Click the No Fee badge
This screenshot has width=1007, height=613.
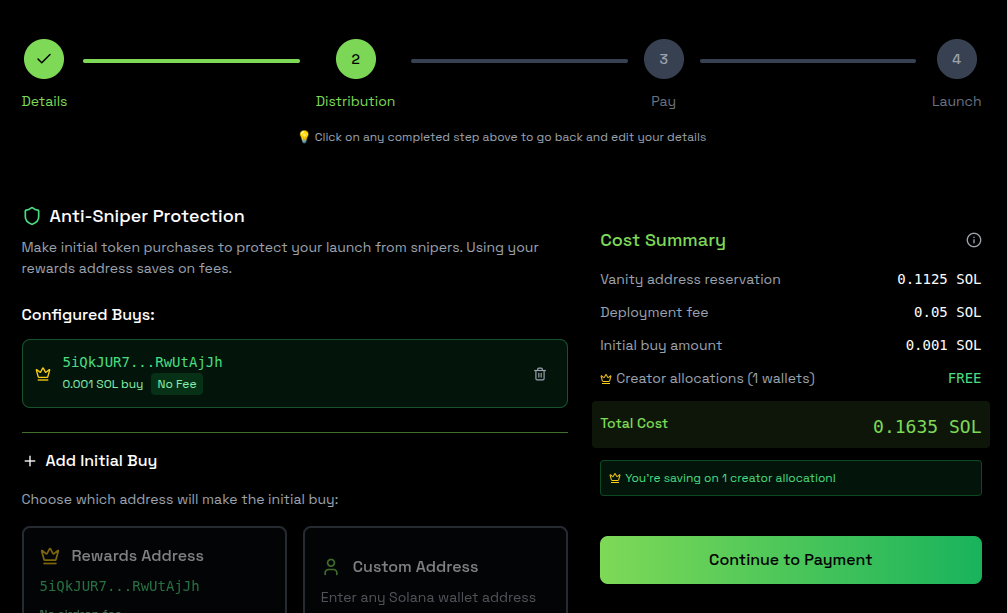tap(176, 383)
